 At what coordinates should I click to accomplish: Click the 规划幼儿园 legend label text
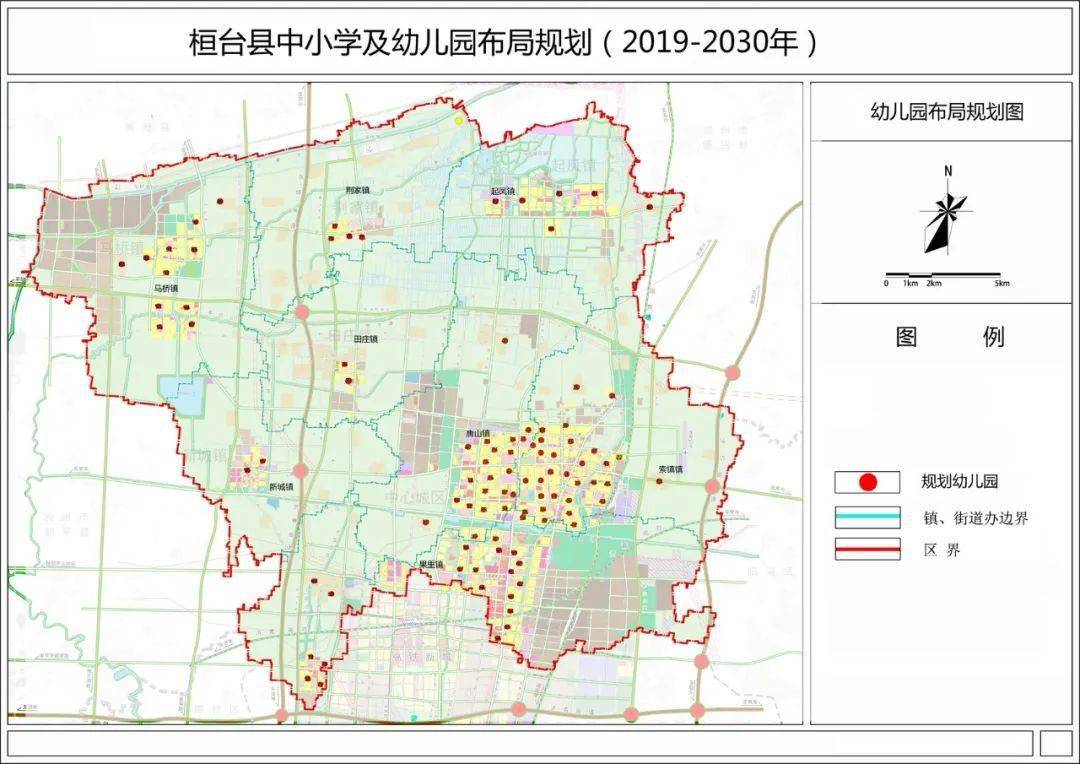coord(960,482)
